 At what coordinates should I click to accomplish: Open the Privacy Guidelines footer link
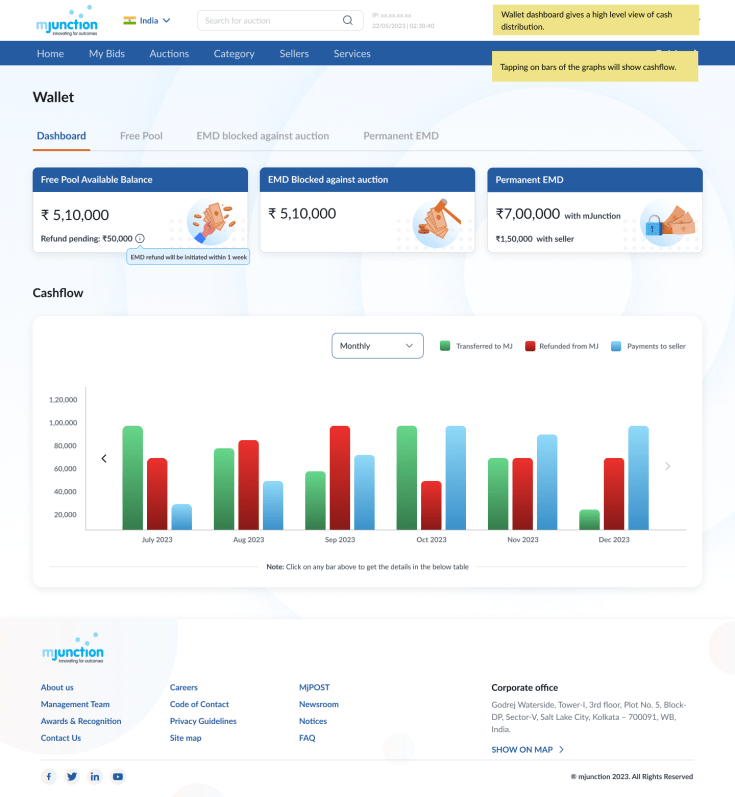[x=203, y=721]
